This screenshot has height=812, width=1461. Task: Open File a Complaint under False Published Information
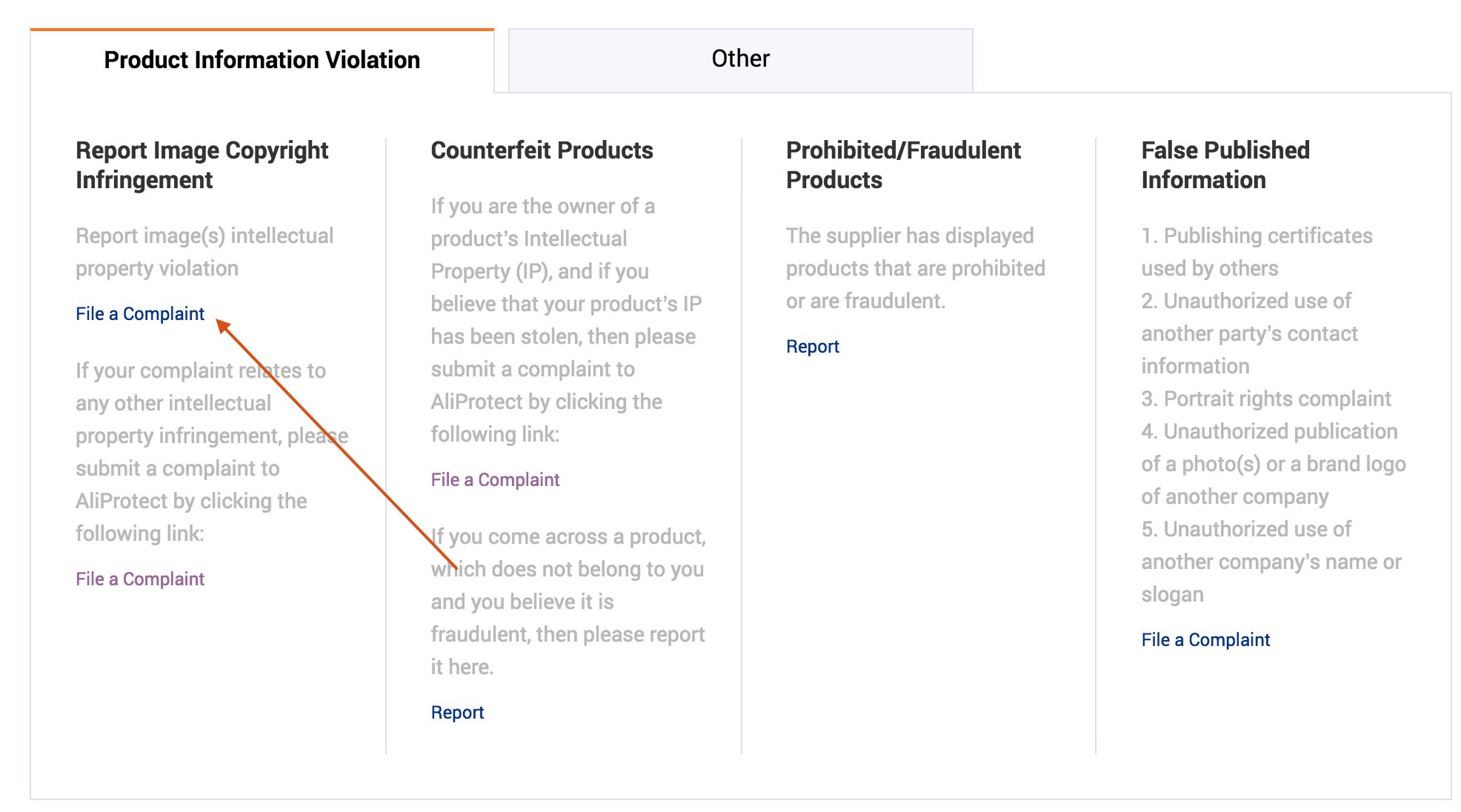click(1205, 640)
